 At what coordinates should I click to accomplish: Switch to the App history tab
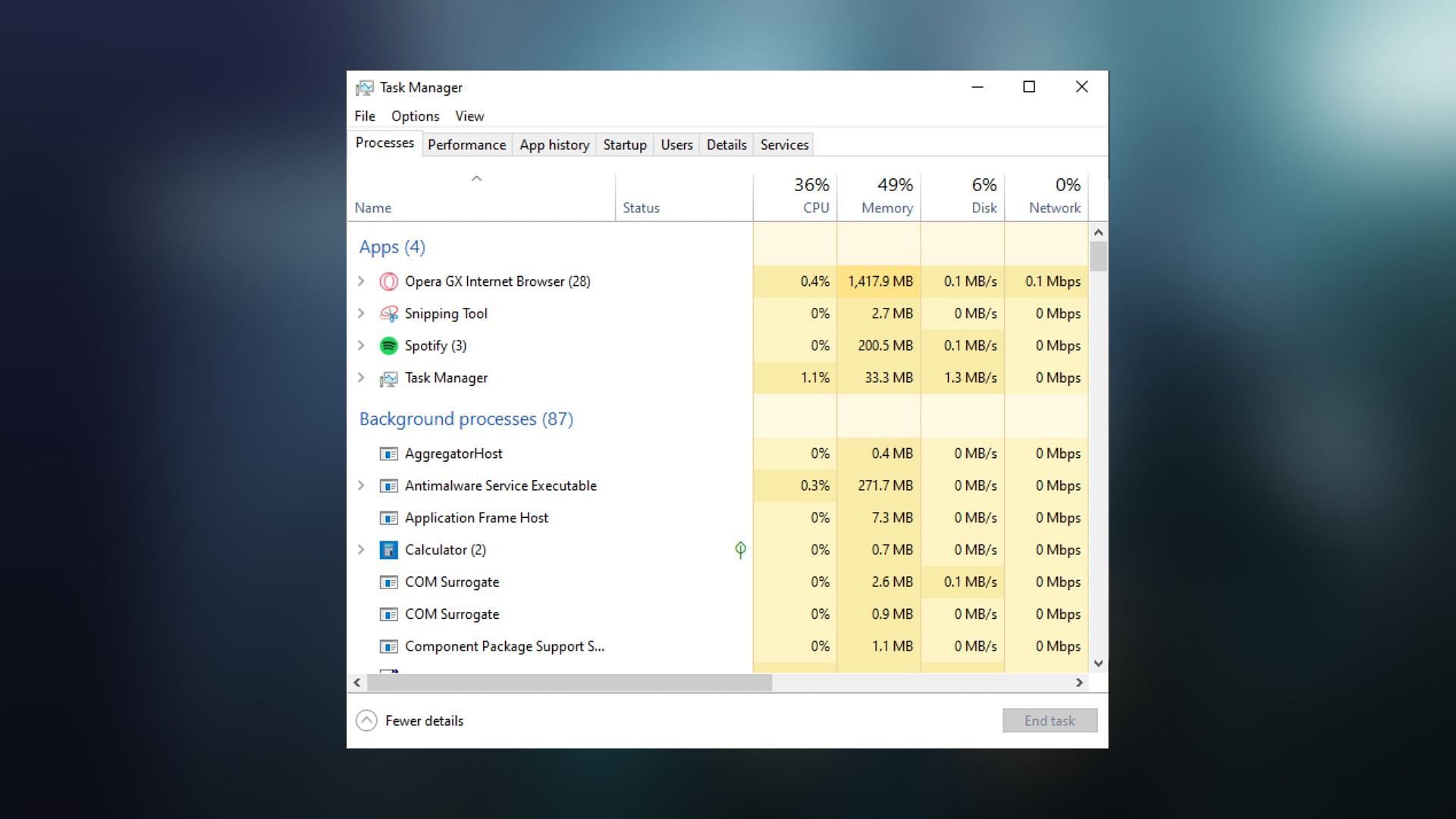pyautogui.click(x=554, y=145)
